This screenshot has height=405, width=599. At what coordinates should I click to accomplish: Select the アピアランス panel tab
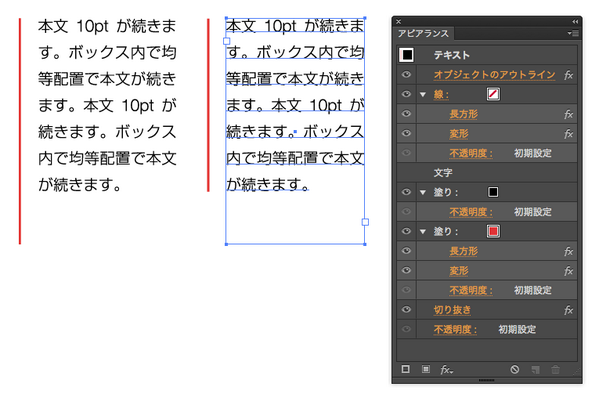[423, 34]
